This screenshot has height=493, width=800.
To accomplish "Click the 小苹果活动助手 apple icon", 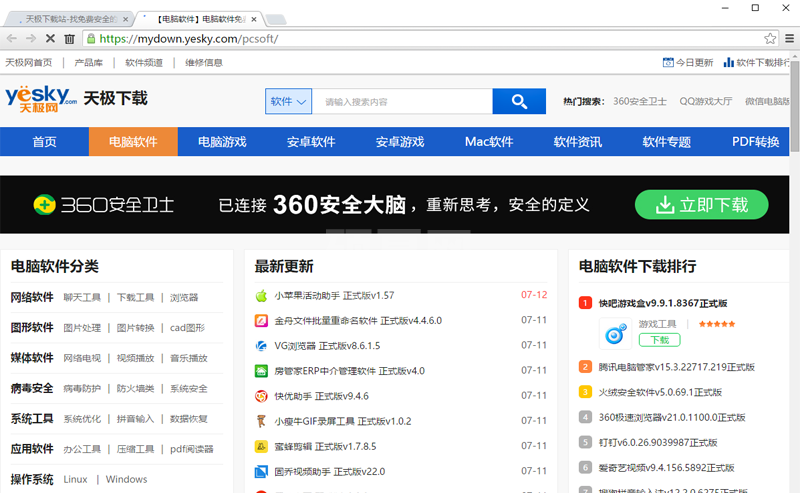I will point(261,295).
